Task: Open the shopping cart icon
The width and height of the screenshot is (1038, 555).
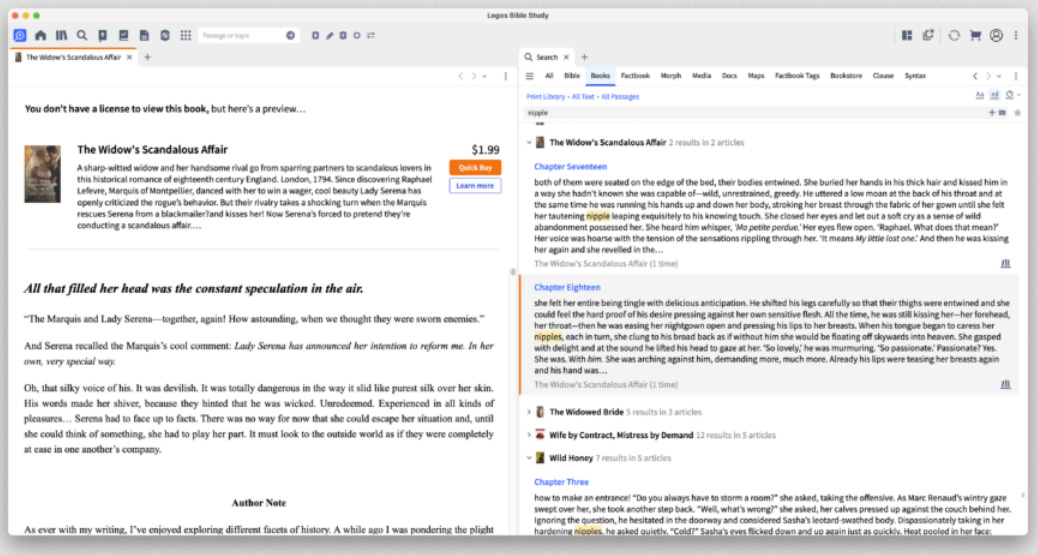Action: coord(974,35)
